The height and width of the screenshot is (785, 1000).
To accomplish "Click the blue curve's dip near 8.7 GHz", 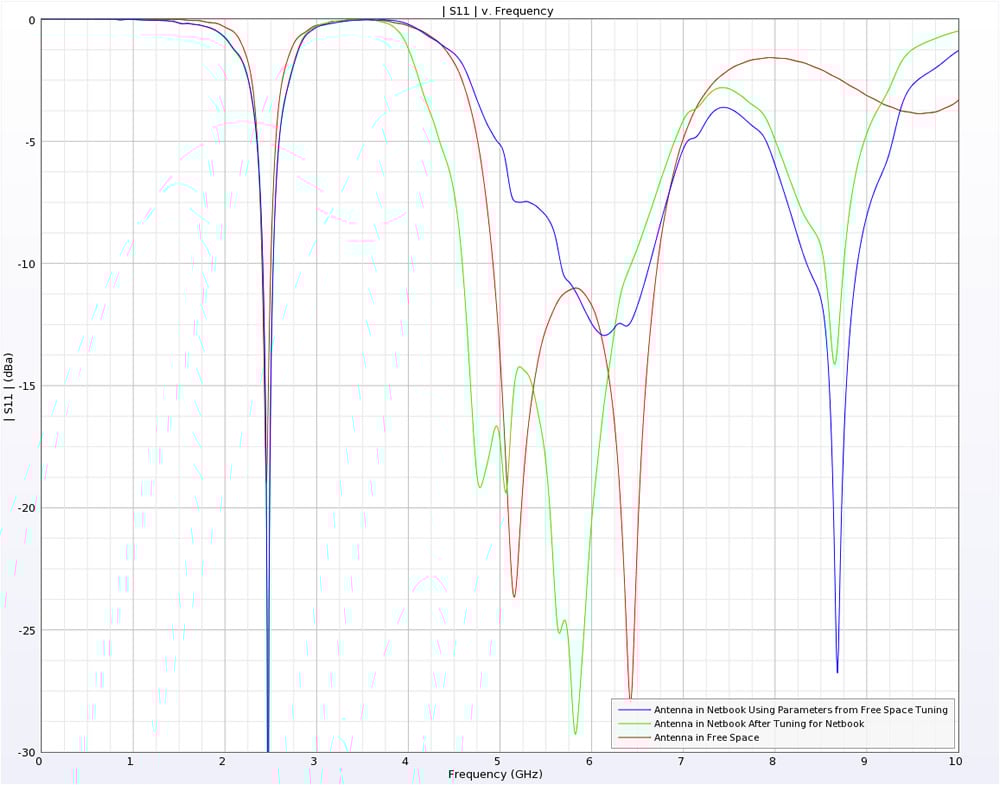I will [x=837, y=671].
